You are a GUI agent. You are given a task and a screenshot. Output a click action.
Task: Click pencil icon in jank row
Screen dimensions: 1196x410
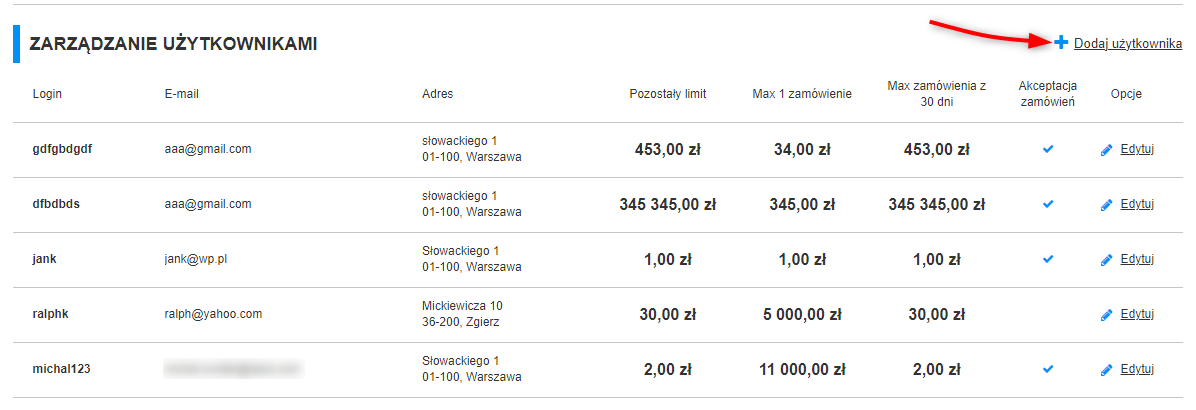[x=1107, y=261]
